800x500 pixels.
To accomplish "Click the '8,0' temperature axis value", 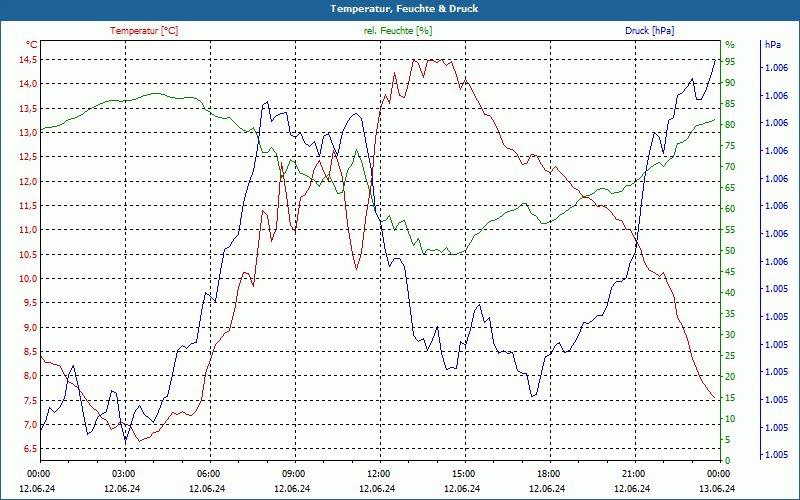I will tap(30, 376).
